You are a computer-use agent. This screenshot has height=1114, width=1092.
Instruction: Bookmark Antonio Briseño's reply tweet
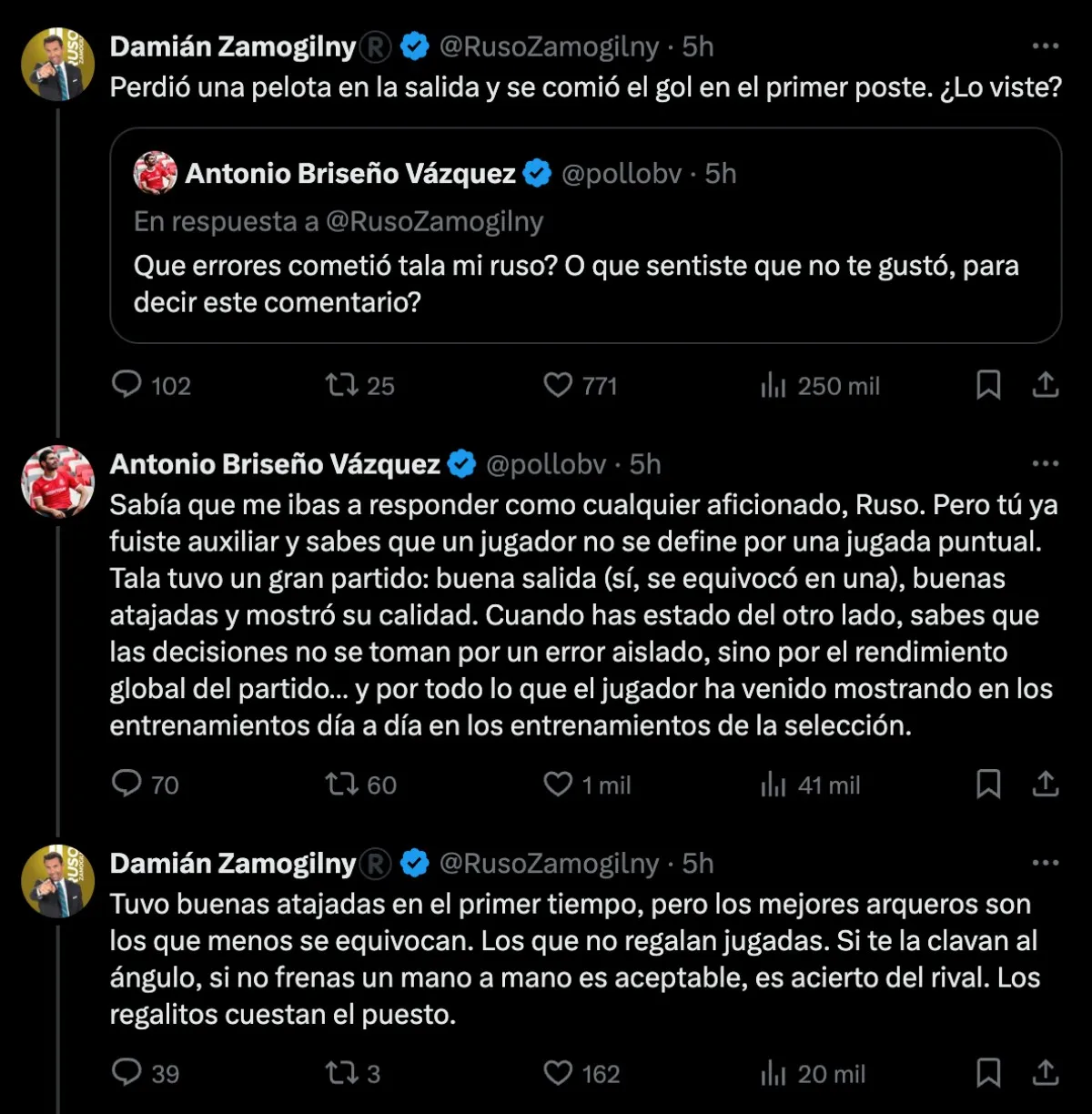coord(990,784)
